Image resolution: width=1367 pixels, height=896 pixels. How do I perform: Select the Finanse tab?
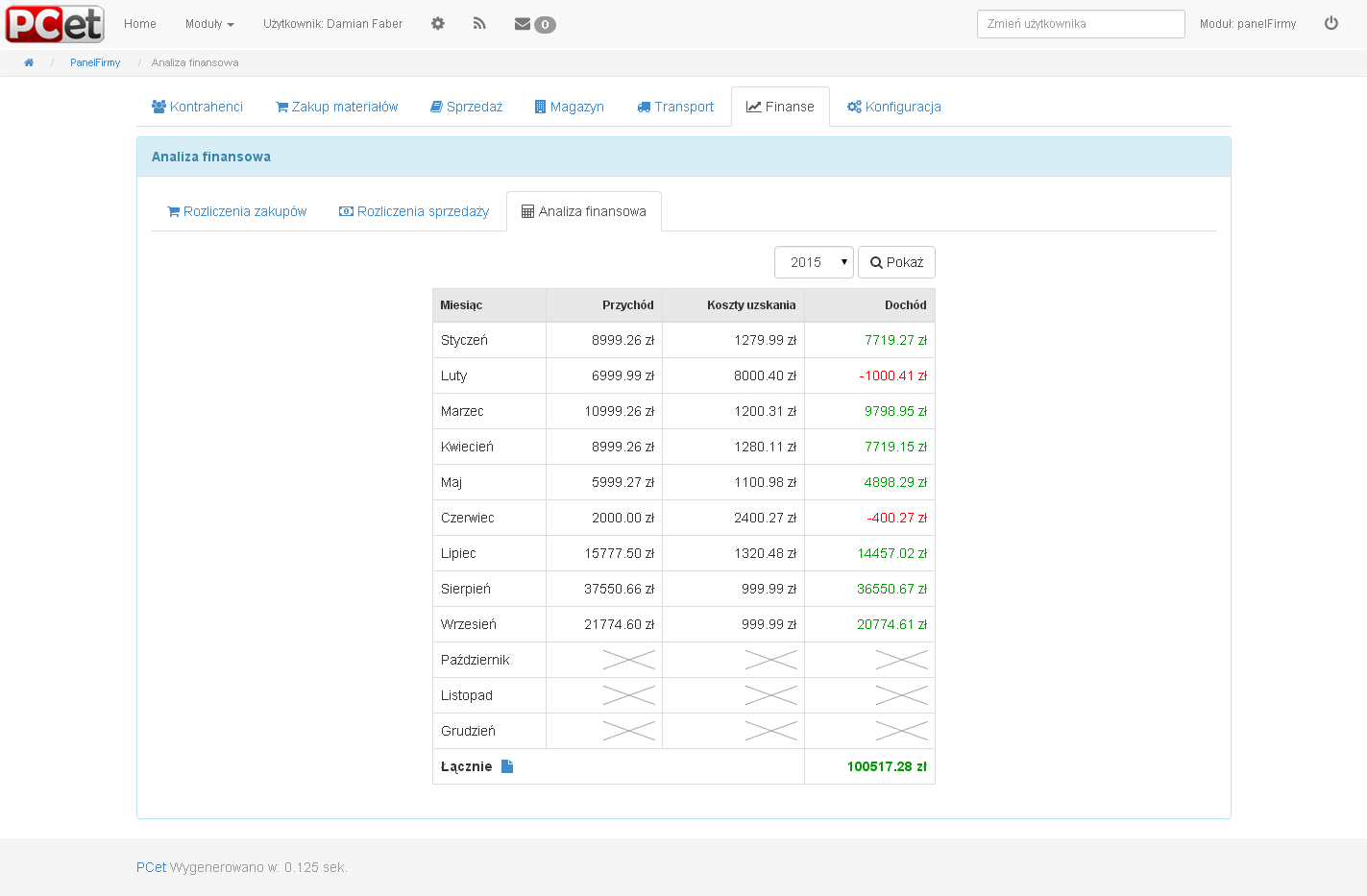click(x=780, y=107)
